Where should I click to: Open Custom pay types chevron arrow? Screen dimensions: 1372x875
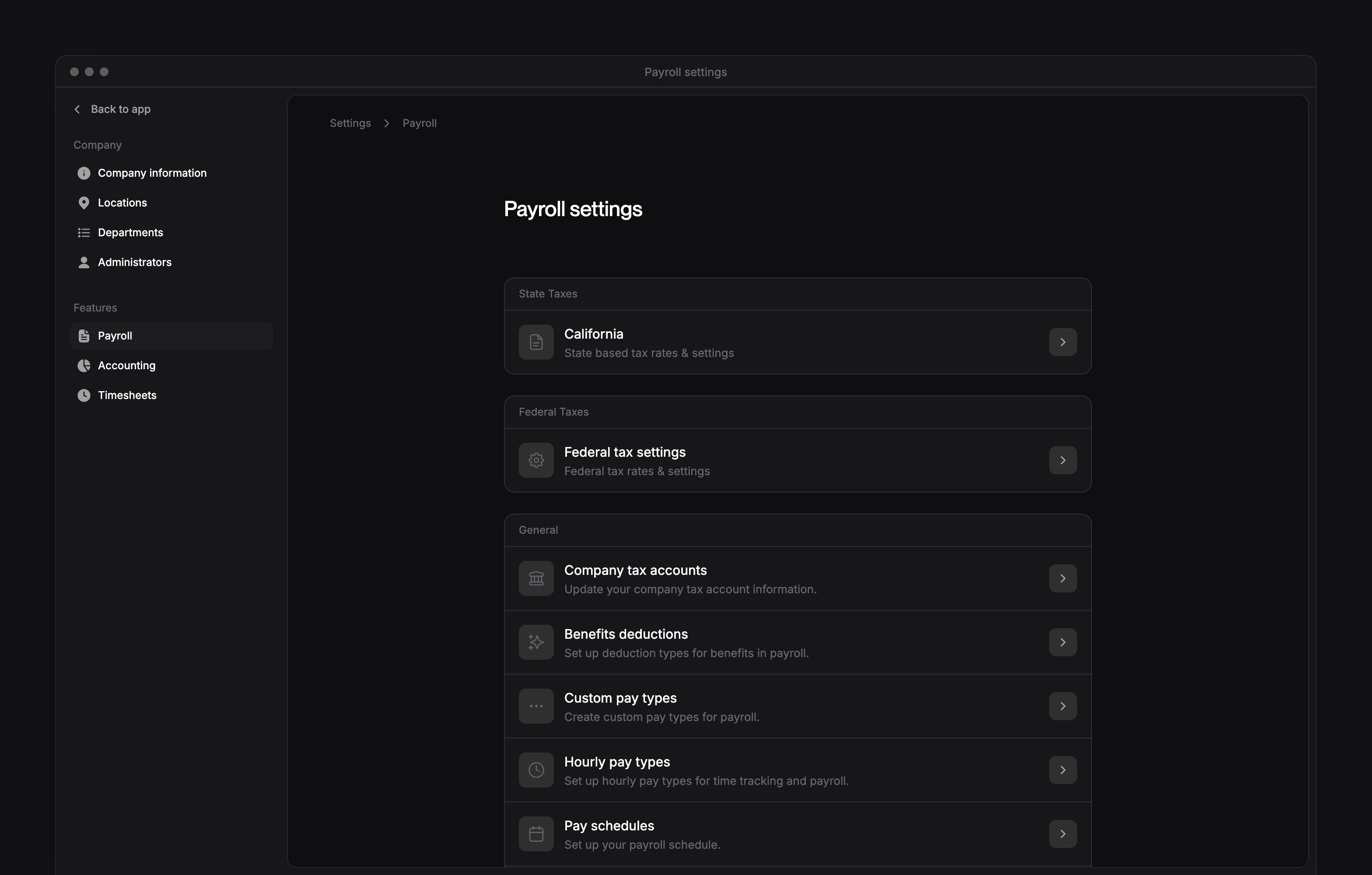point(1063,707)
